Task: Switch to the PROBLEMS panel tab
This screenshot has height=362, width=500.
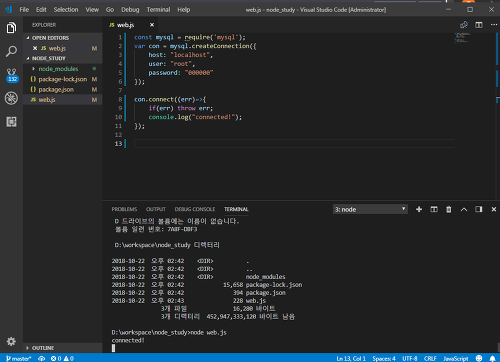Action: 124,209
